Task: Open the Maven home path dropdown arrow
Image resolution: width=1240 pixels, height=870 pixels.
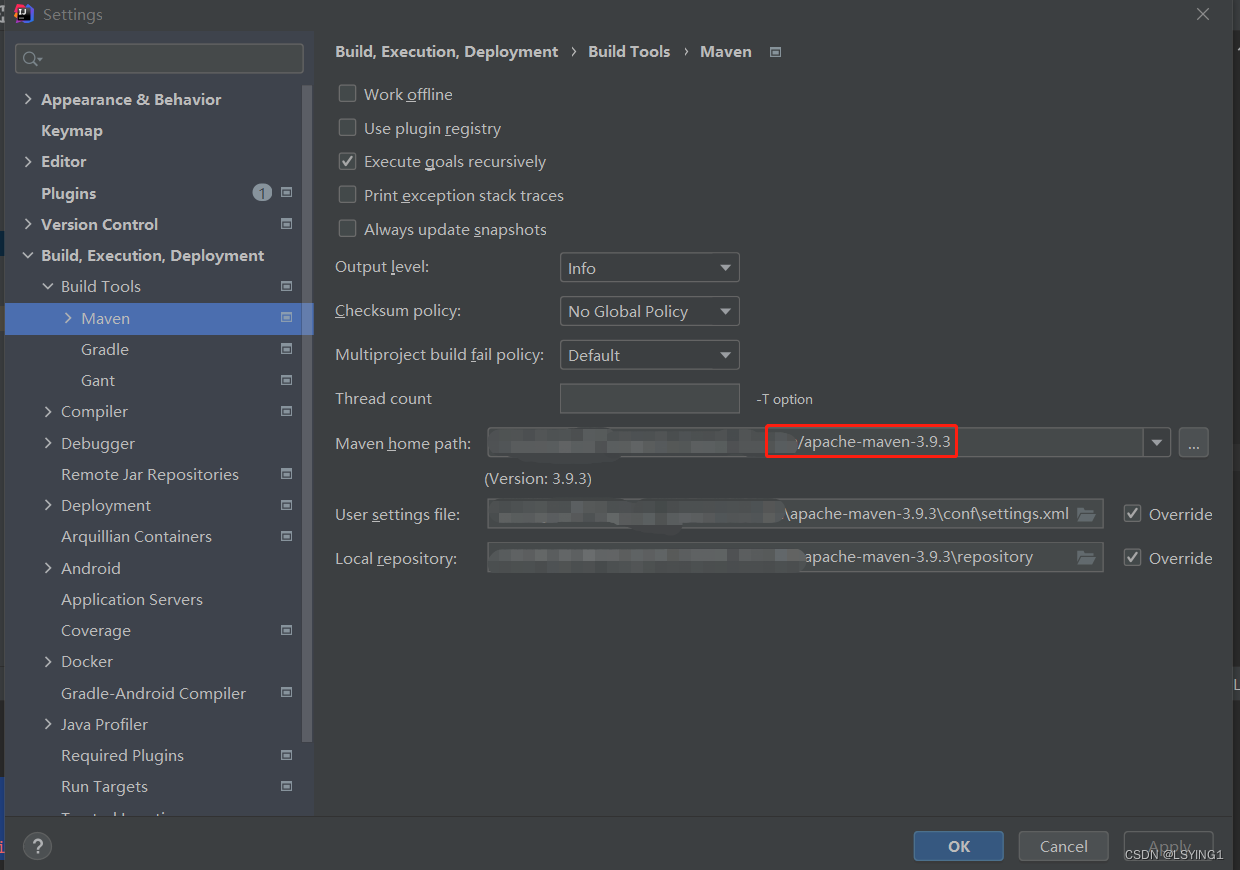Action: click(x=1157, y=442)
